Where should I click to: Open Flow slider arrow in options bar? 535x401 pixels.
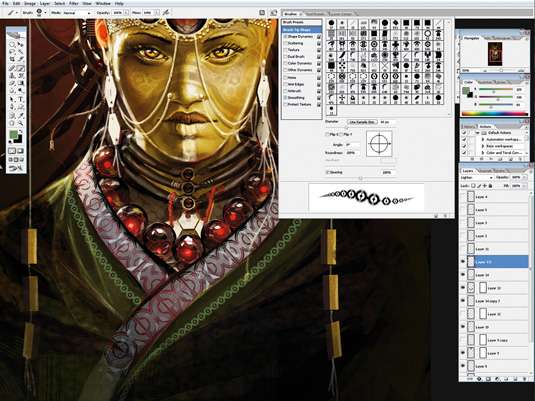click(157, 13)
